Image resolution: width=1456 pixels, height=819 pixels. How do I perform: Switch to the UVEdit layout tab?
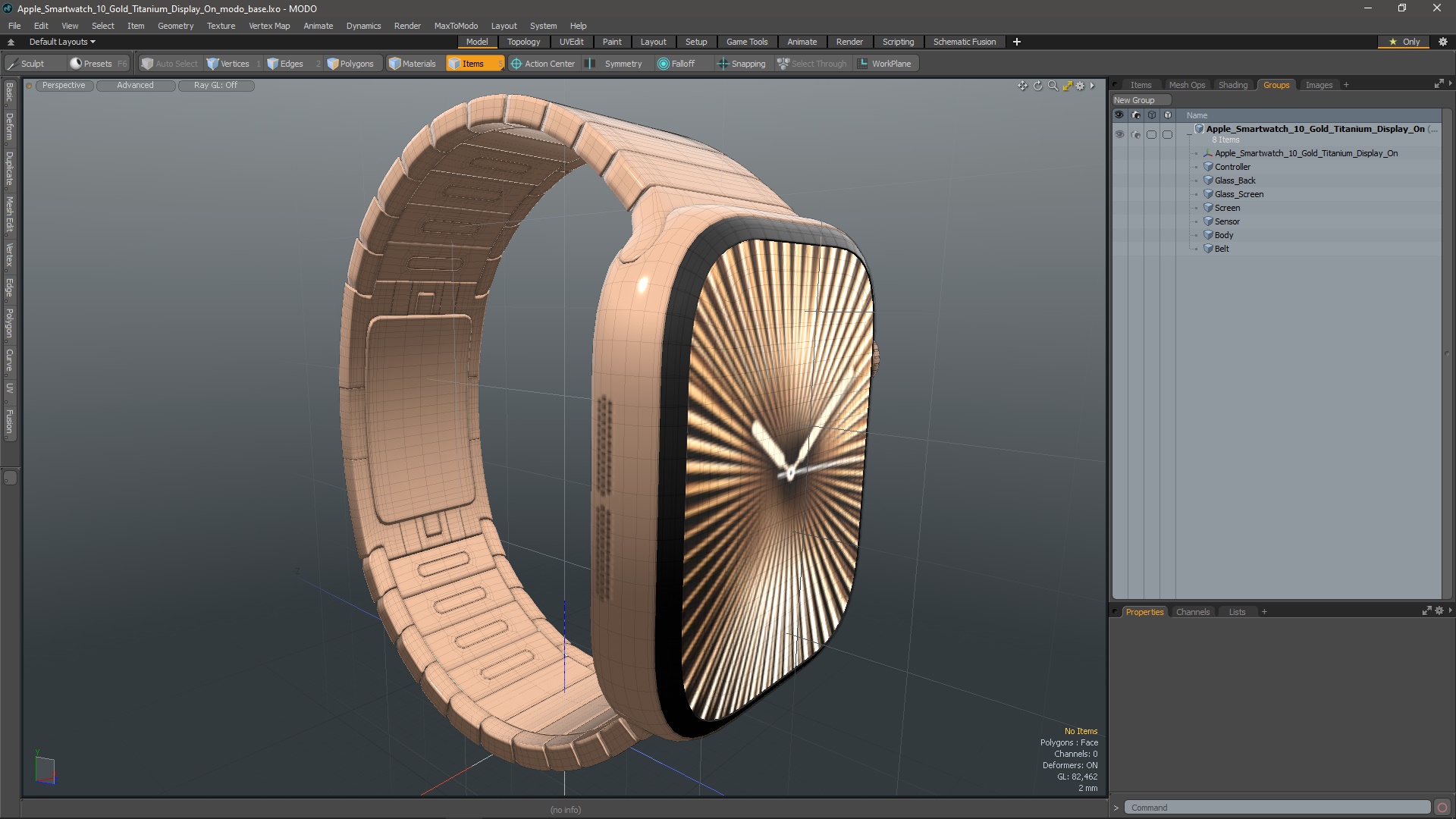(x=571, y=42)
